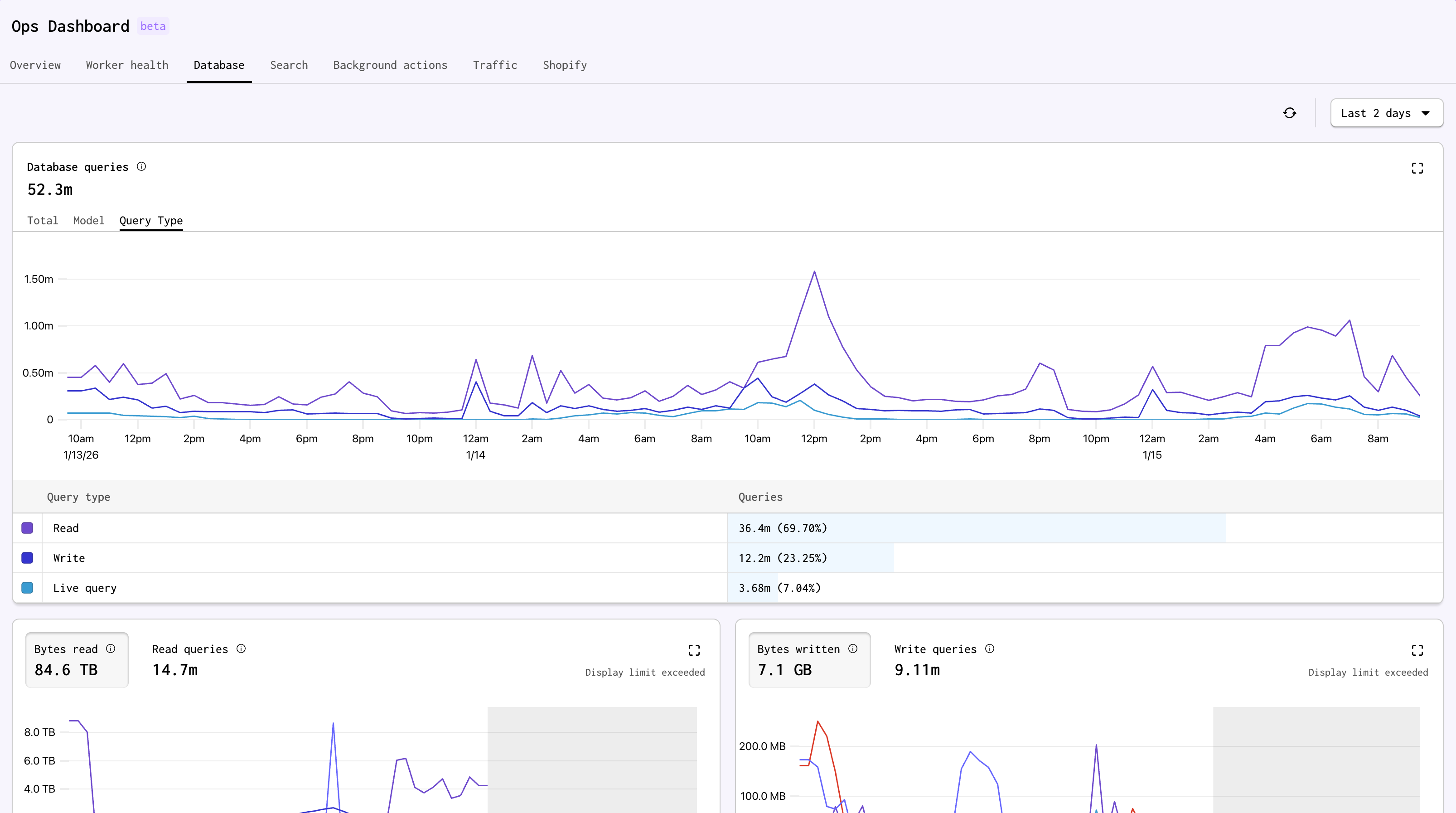Viewport: 1456px width, 813px height.
Task: Open the Last 2 days dropdown
Action: [1386, 113]
